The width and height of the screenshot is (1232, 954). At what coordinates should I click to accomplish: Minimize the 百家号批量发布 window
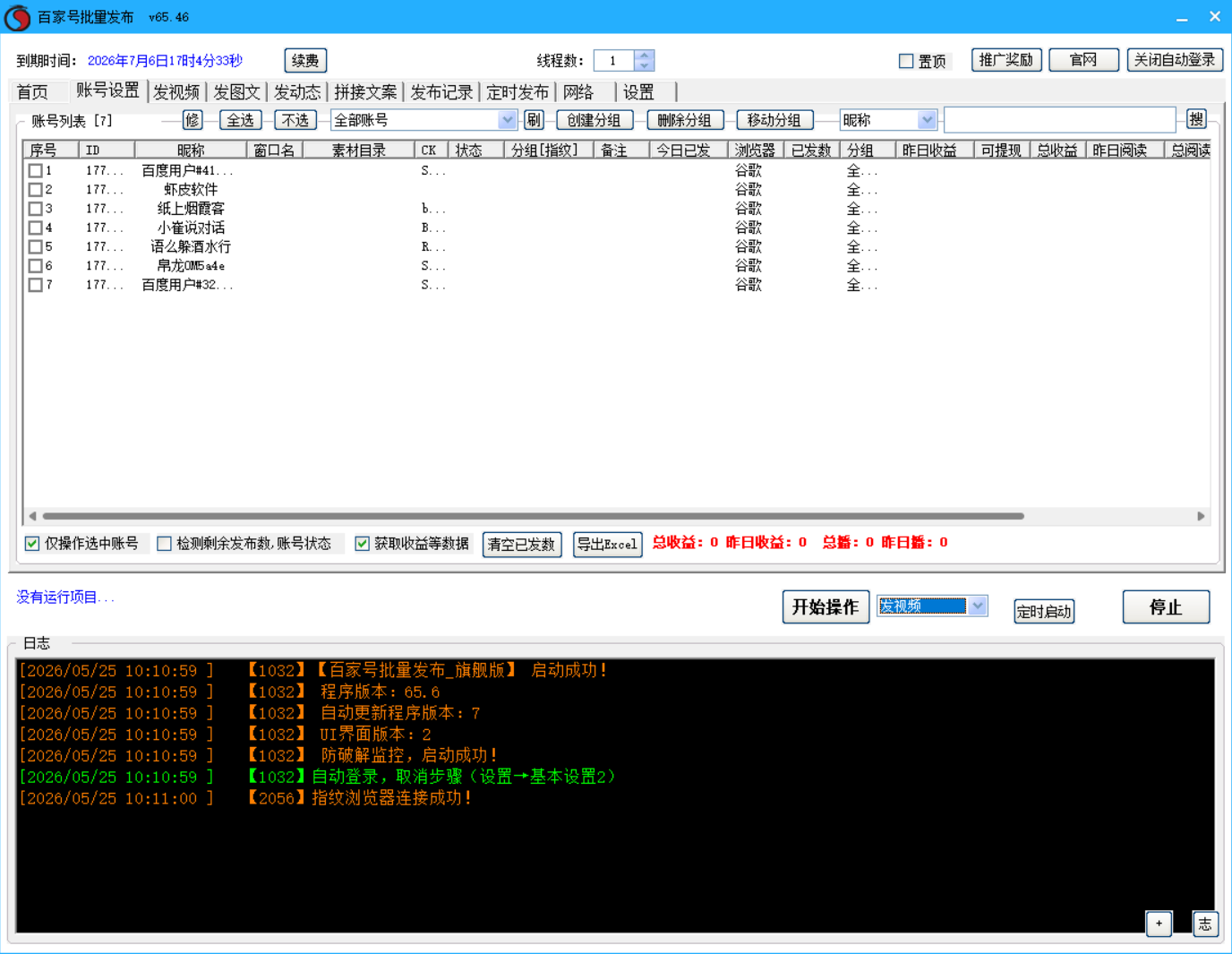1182,17
